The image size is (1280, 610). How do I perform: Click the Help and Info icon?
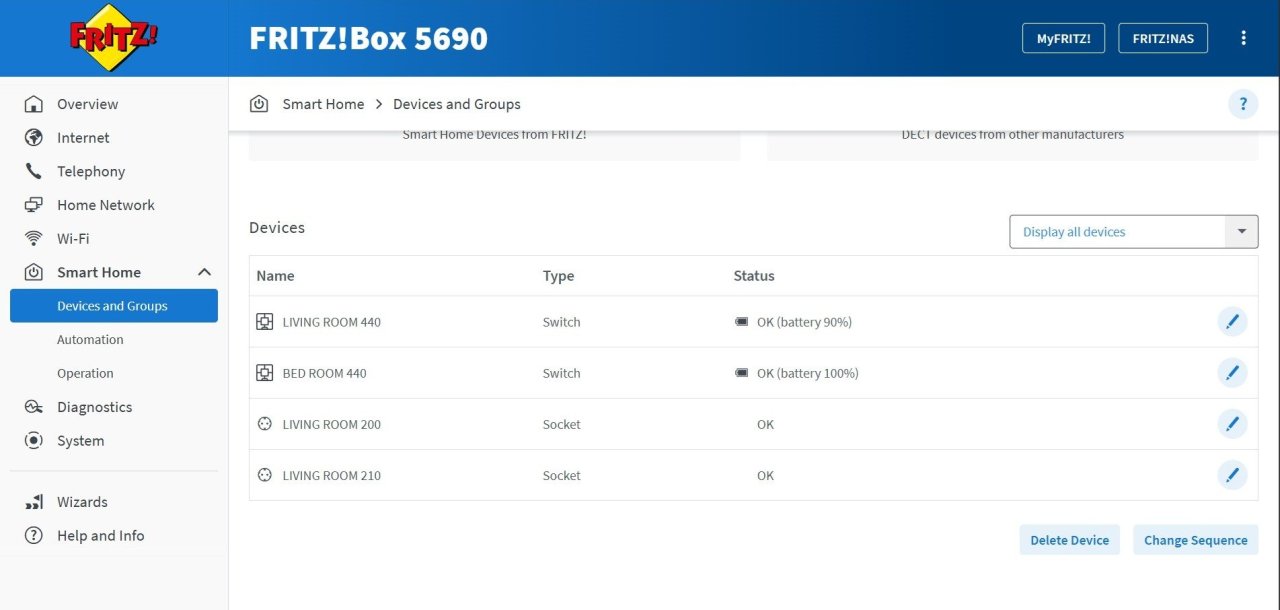34,536
